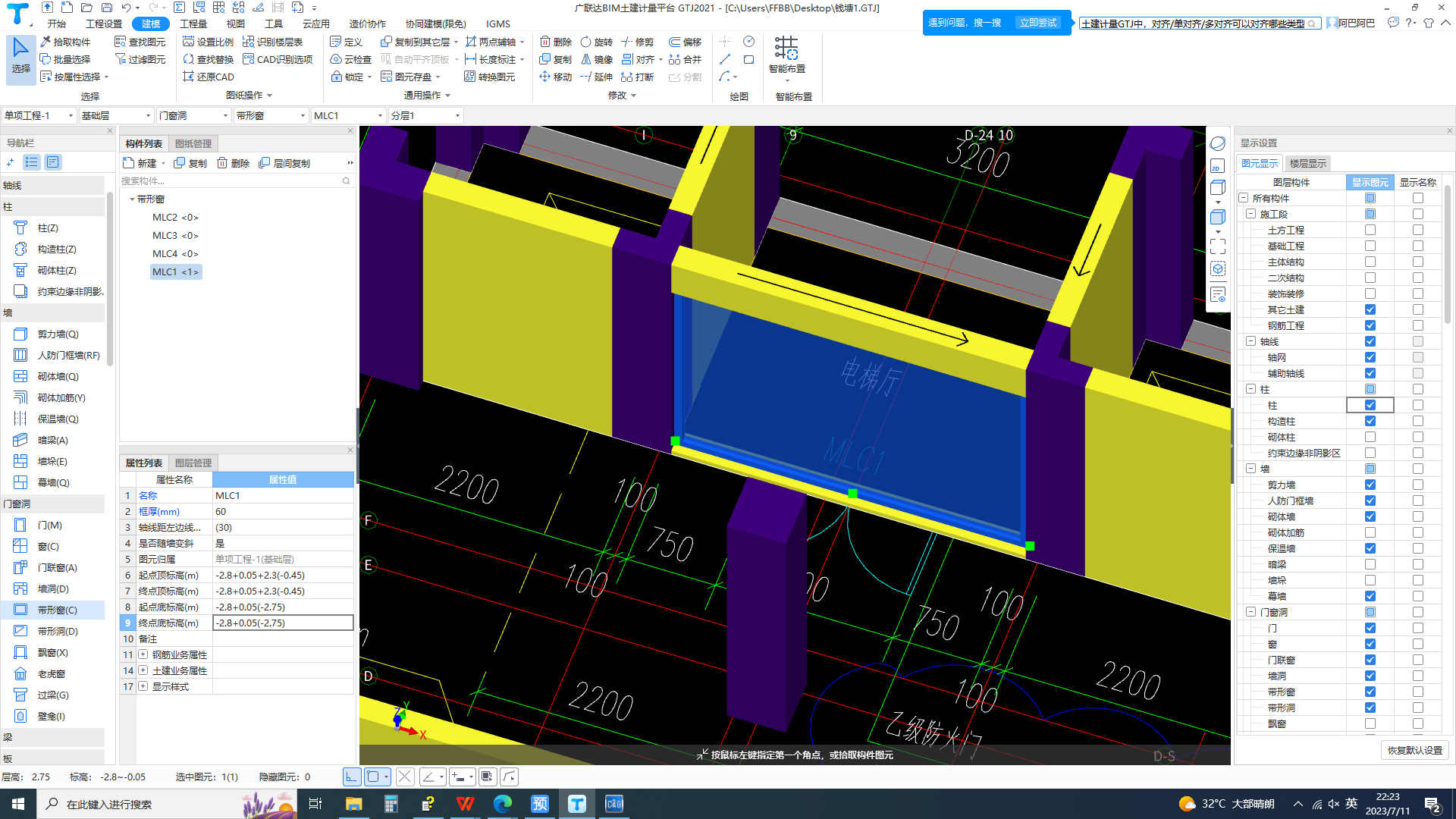
Task: Select the 镜像 mirror tool
Action: point(596,59)
